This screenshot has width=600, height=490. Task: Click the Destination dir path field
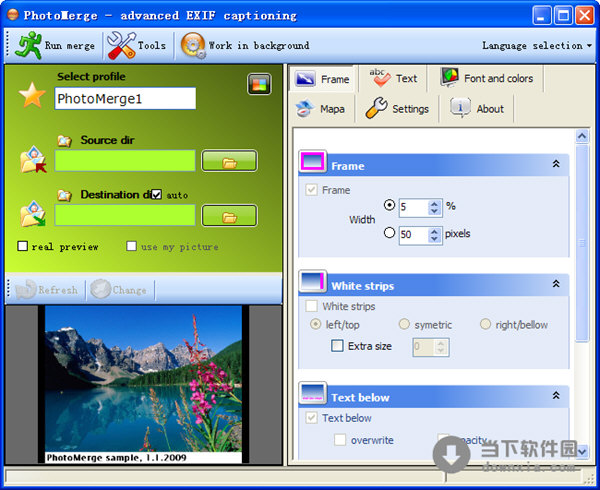click(125, 215)
